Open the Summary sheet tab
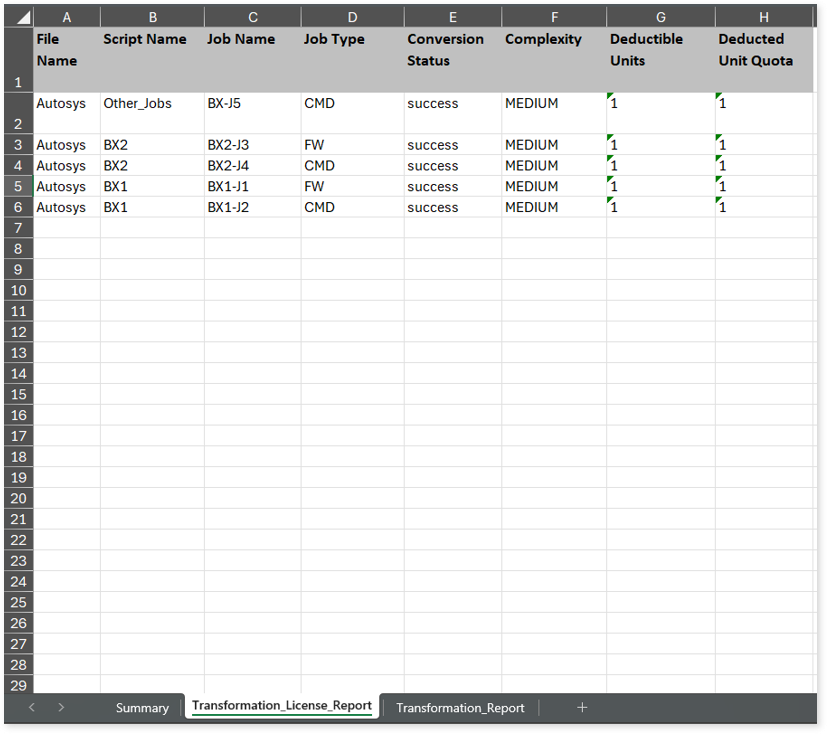The width and height of the screenshot is (827, 734). tap(142, 708)
